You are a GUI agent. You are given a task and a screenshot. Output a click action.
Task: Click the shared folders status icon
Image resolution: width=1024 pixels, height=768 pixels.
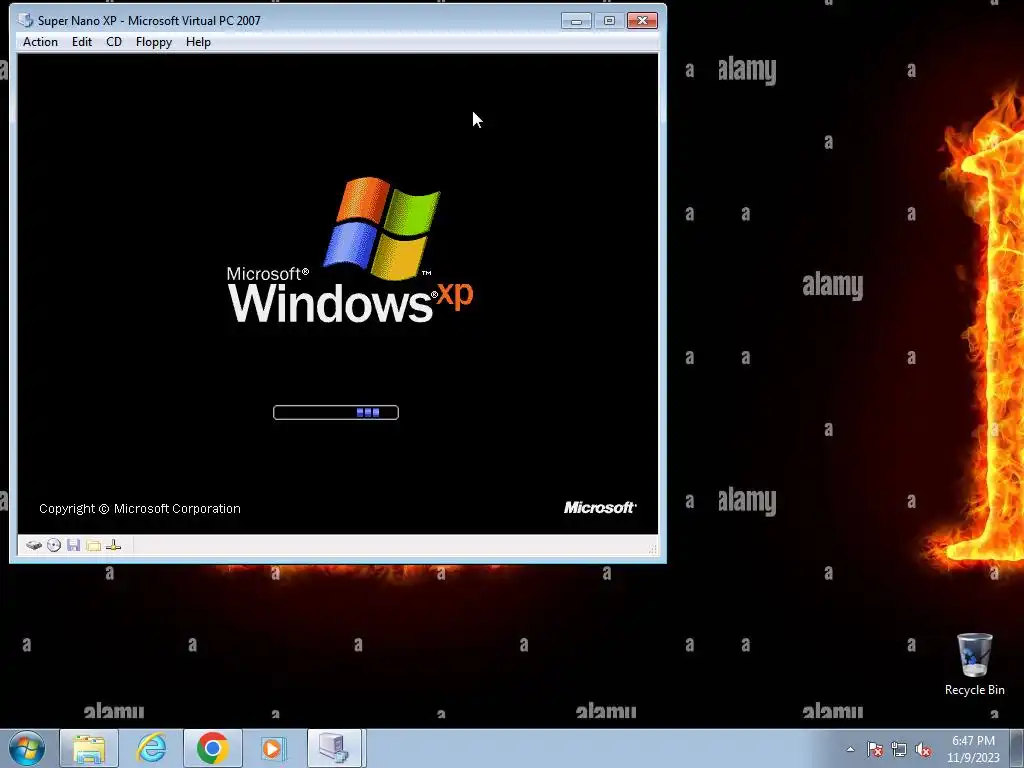pos(93,545)
